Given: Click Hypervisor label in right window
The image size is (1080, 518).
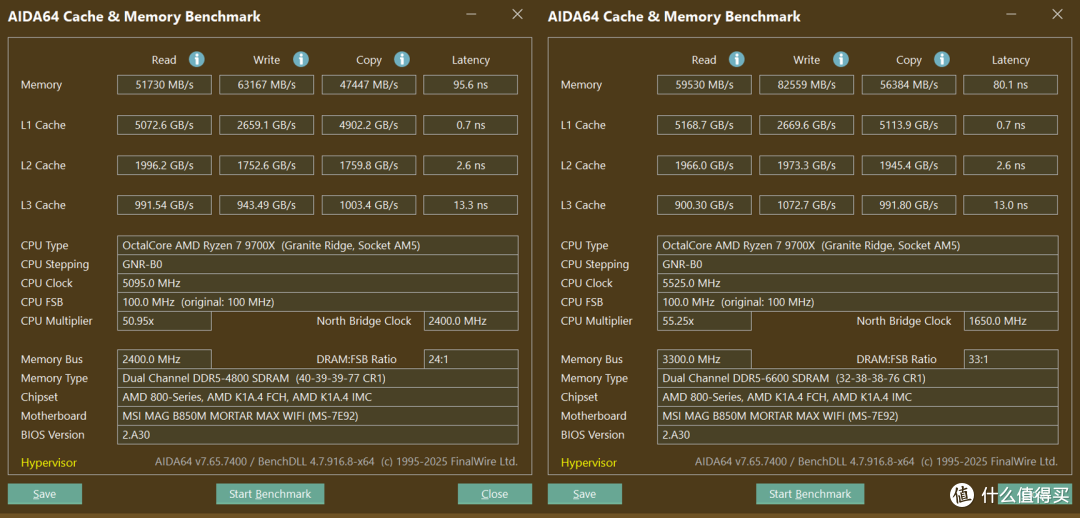Looking at the screenshot, I should coord(589,463).
